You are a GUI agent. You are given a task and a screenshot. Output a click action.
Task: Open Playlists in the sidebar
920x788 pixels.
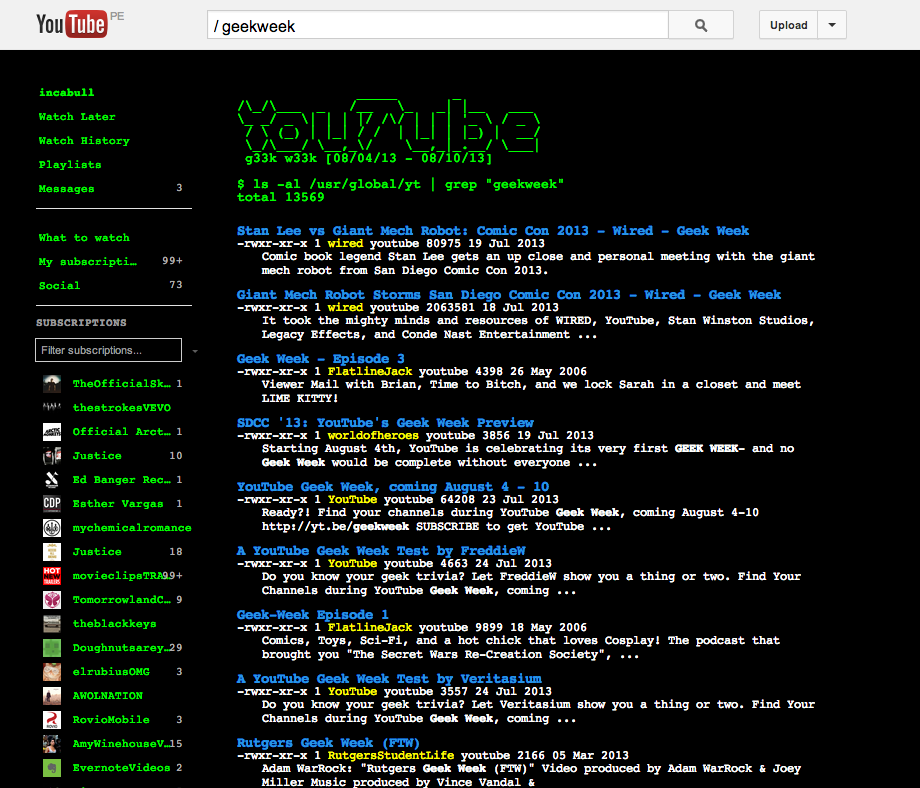pyautogui.click(x=70, y=165)
